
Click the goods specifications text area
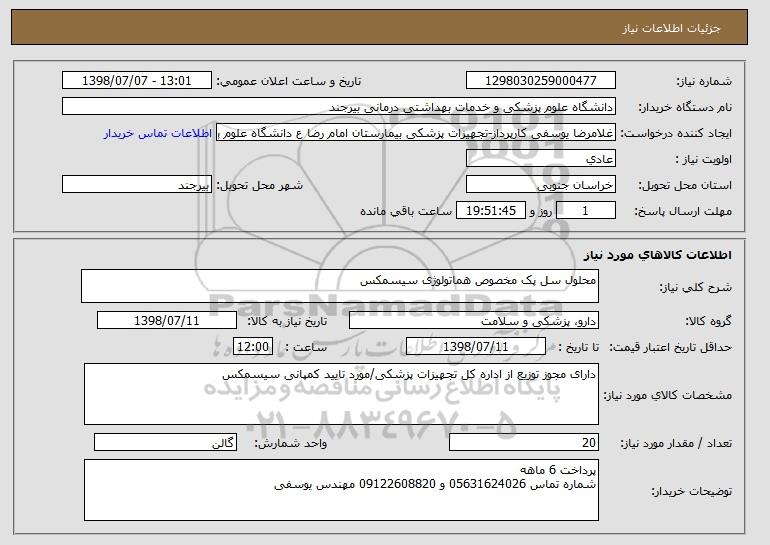pos(341,394)
